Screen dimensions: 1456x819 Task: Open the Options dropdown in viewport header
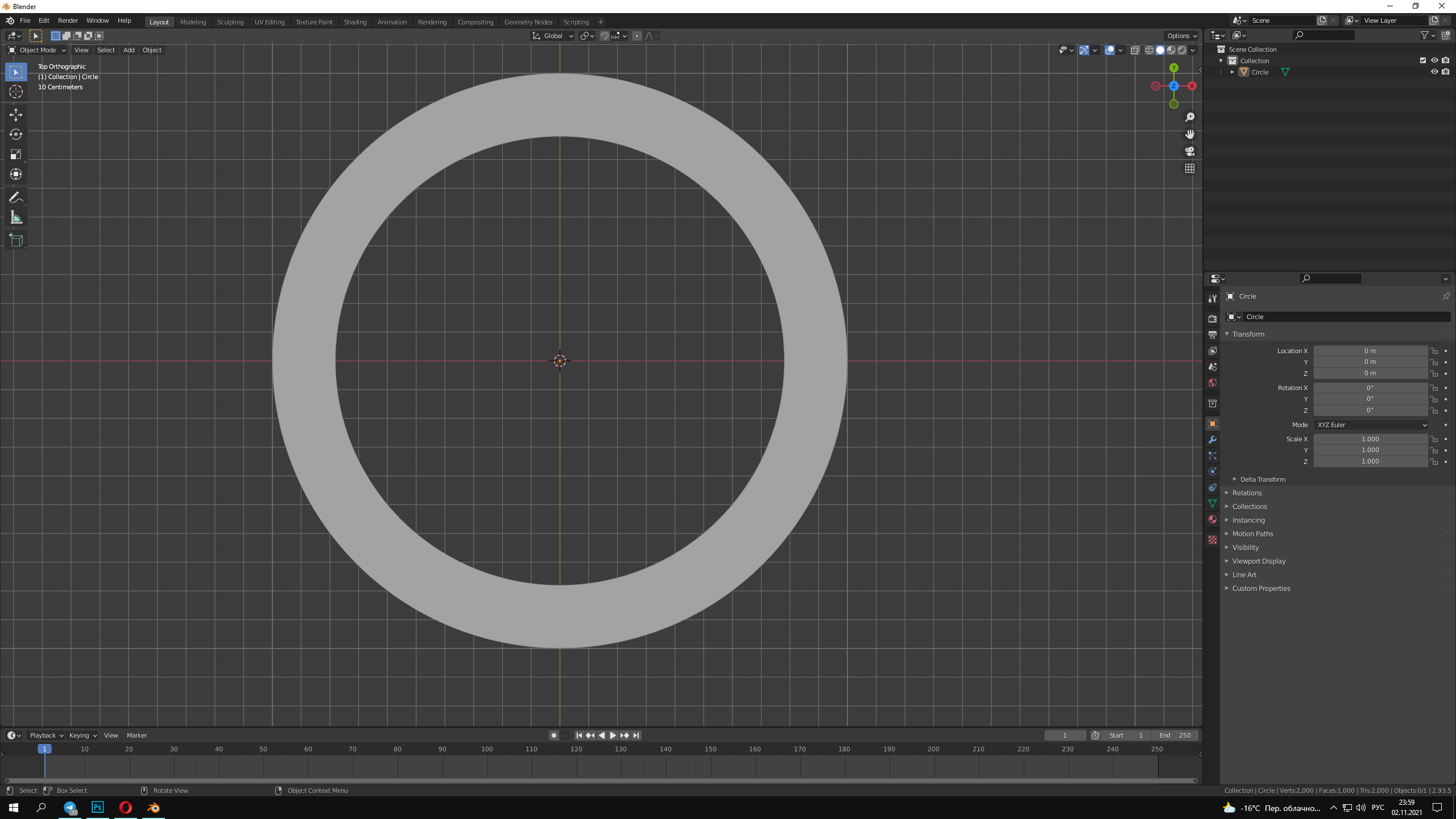point(1182,36)
